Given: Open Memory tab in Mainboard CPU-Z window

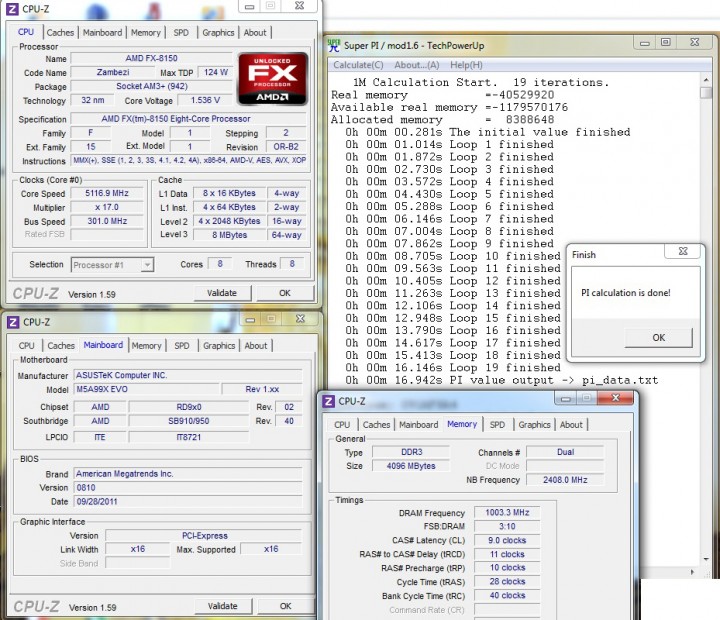Looking at the screenshot, I should [x=146, y=346].
